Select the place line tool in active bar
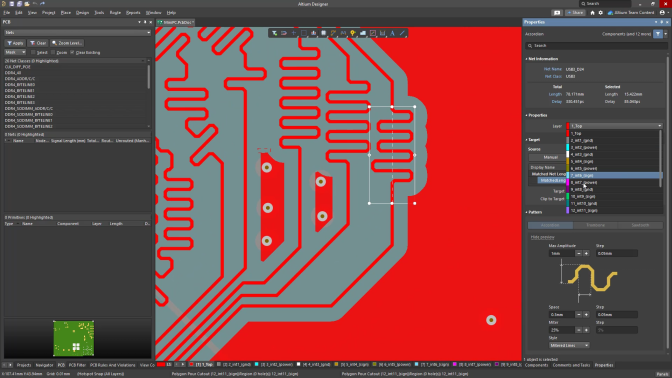Viewport: 672px width, 378px height. point(402,33)
